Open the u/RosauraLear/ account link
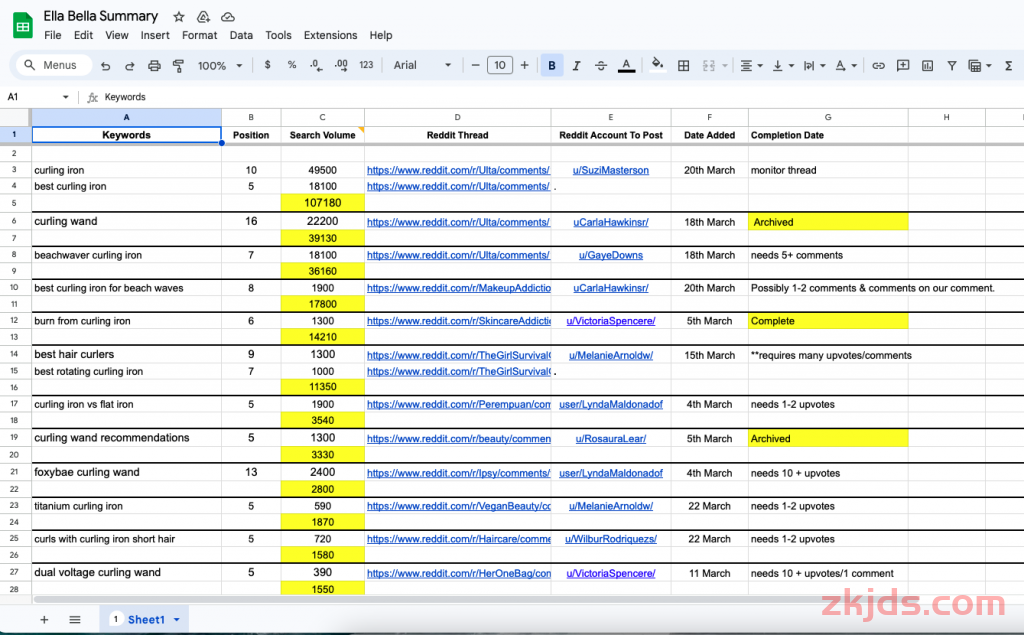The image size is (1024, 635). coord(611,438)
